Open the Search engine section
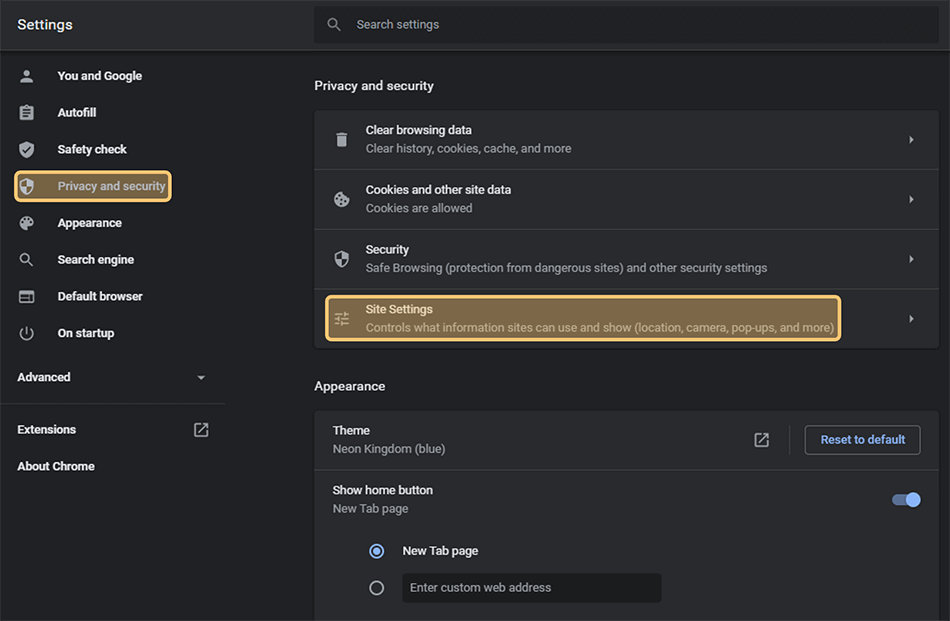Image resolution: width=950 pixels, height=621 pixels. [x=96, y=260]
